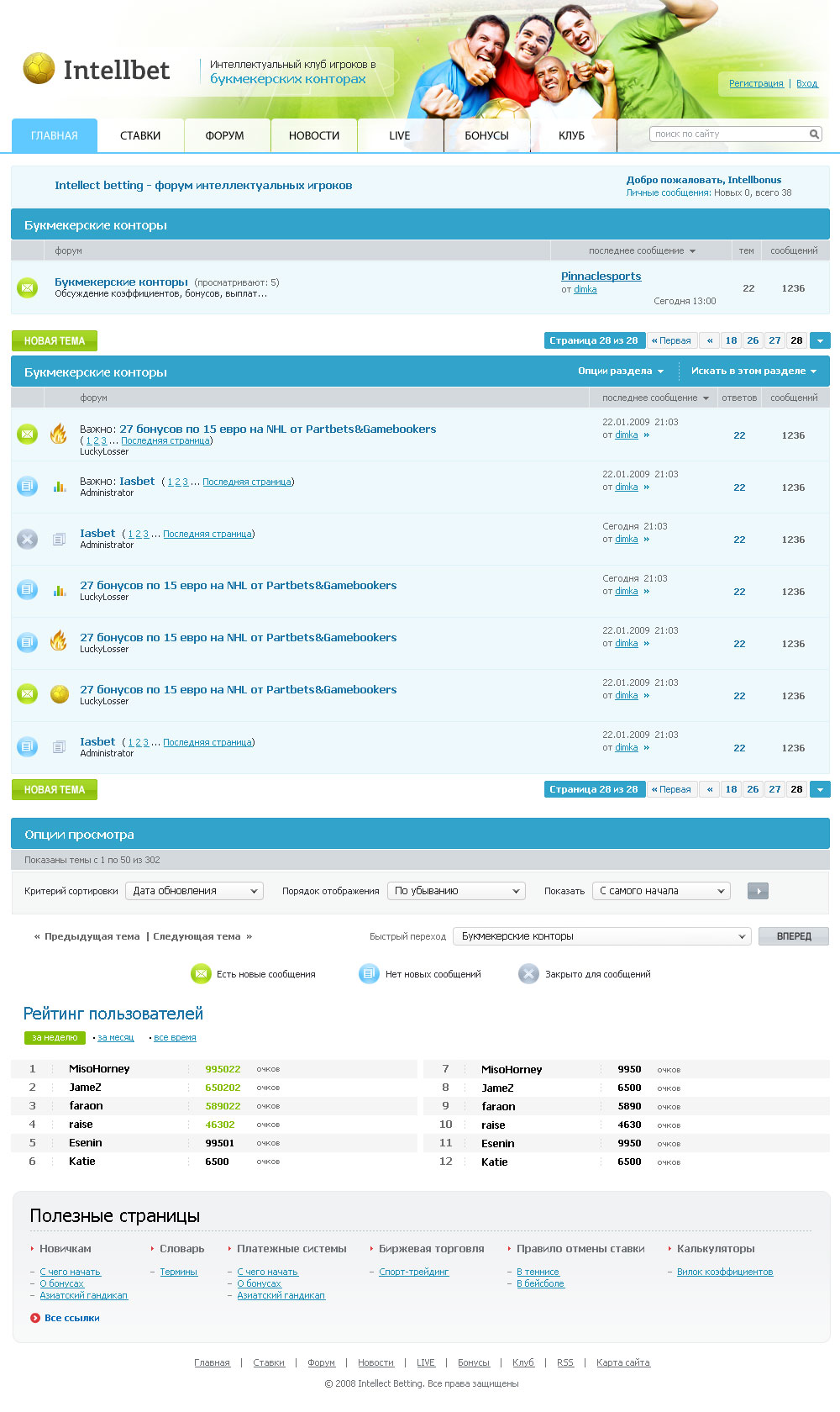Click «Первая in the top pagination
Screen dimensions: 840x1412
(671, 340)
